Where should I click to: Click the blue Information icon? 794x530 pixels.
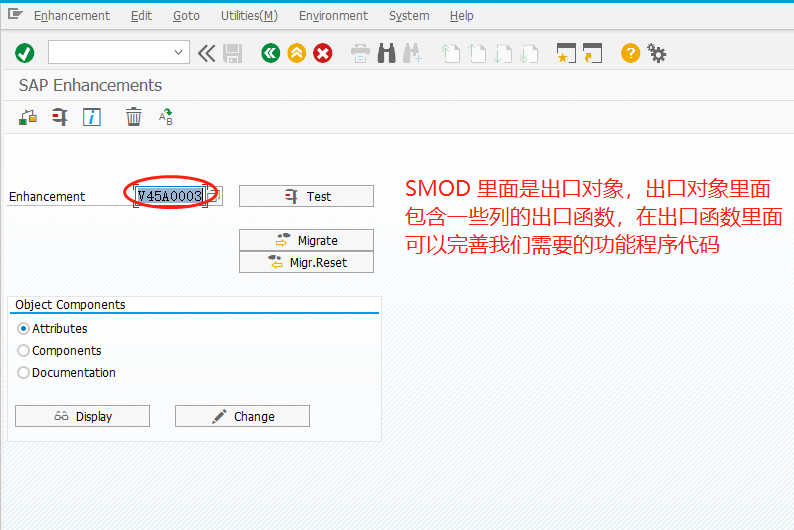point(92,117)
